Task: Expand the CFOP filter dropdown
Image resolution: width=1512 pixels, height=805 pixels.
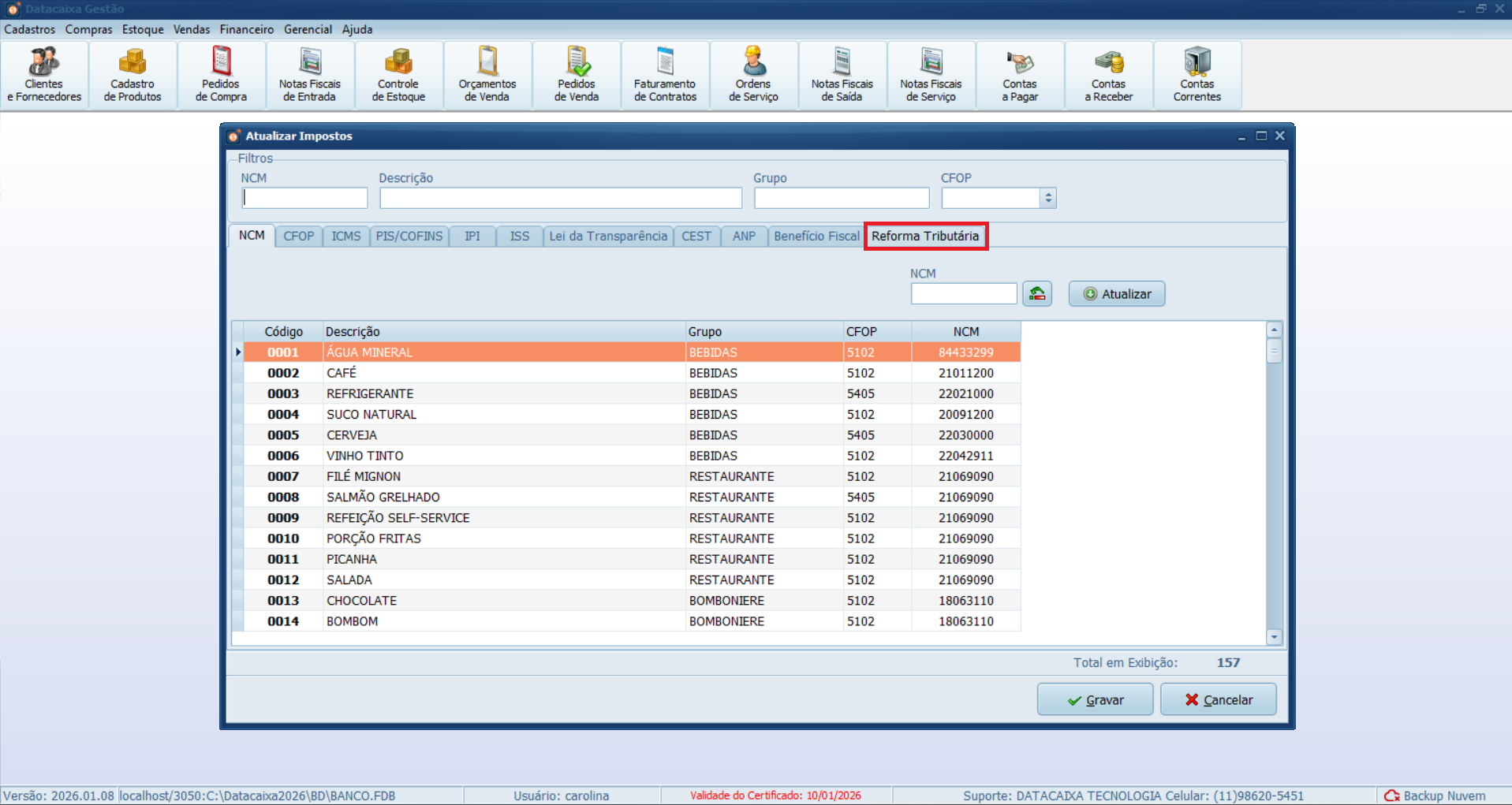Action: point(1048,198)
